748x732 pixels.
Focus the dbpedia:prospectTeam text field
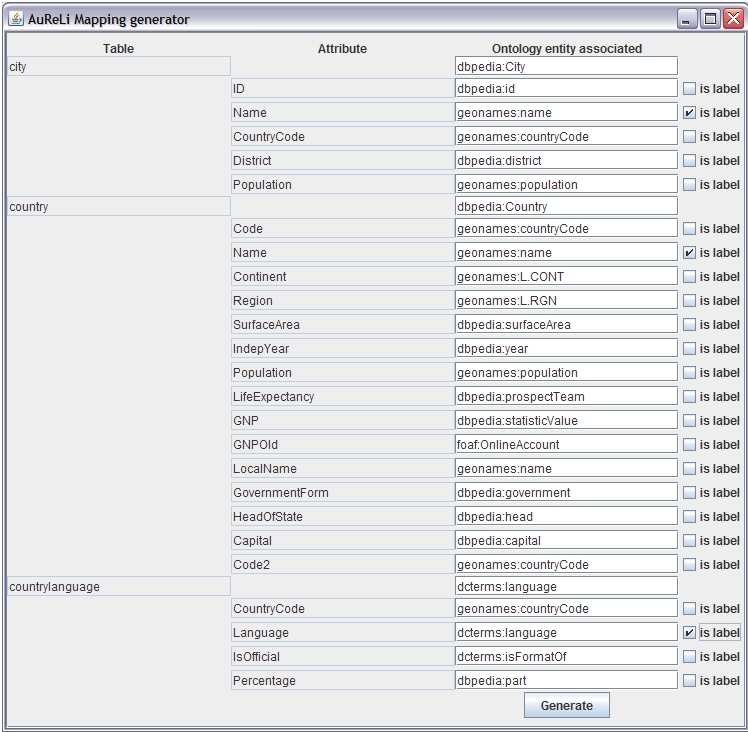point(566,397)
